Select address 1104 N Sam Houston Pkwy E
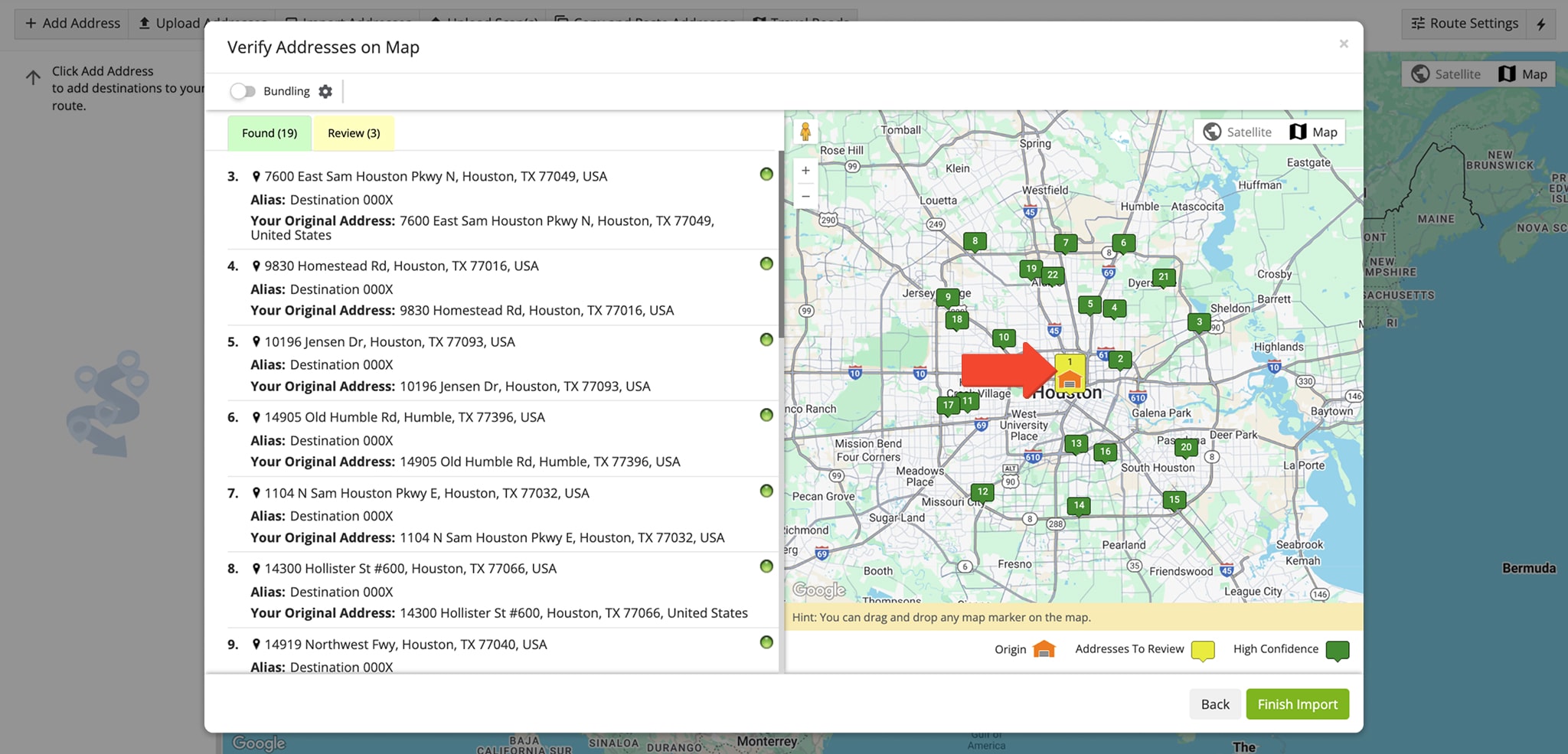The height and width of the screenshot is (754, 1568). pyautogui.click(x=426, y=494)
